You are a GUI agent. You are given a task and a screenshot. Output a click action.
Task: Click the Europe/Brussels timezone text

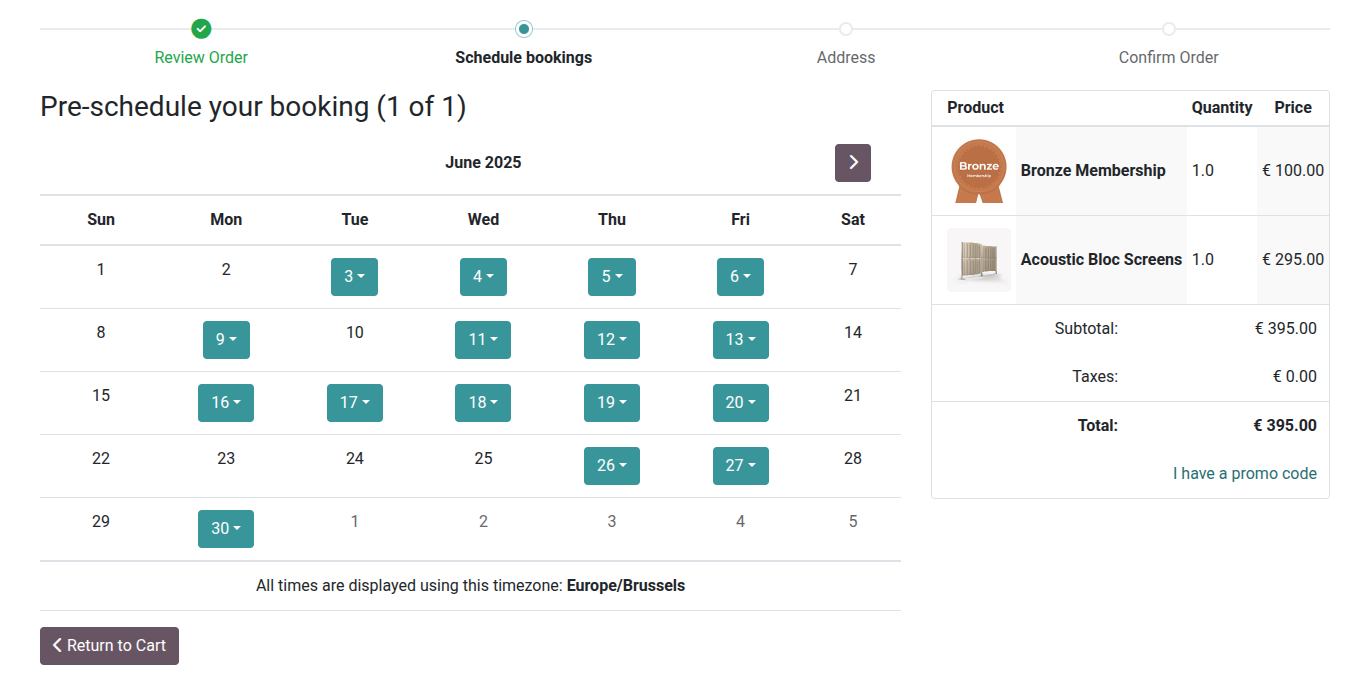tap(625, 585)
